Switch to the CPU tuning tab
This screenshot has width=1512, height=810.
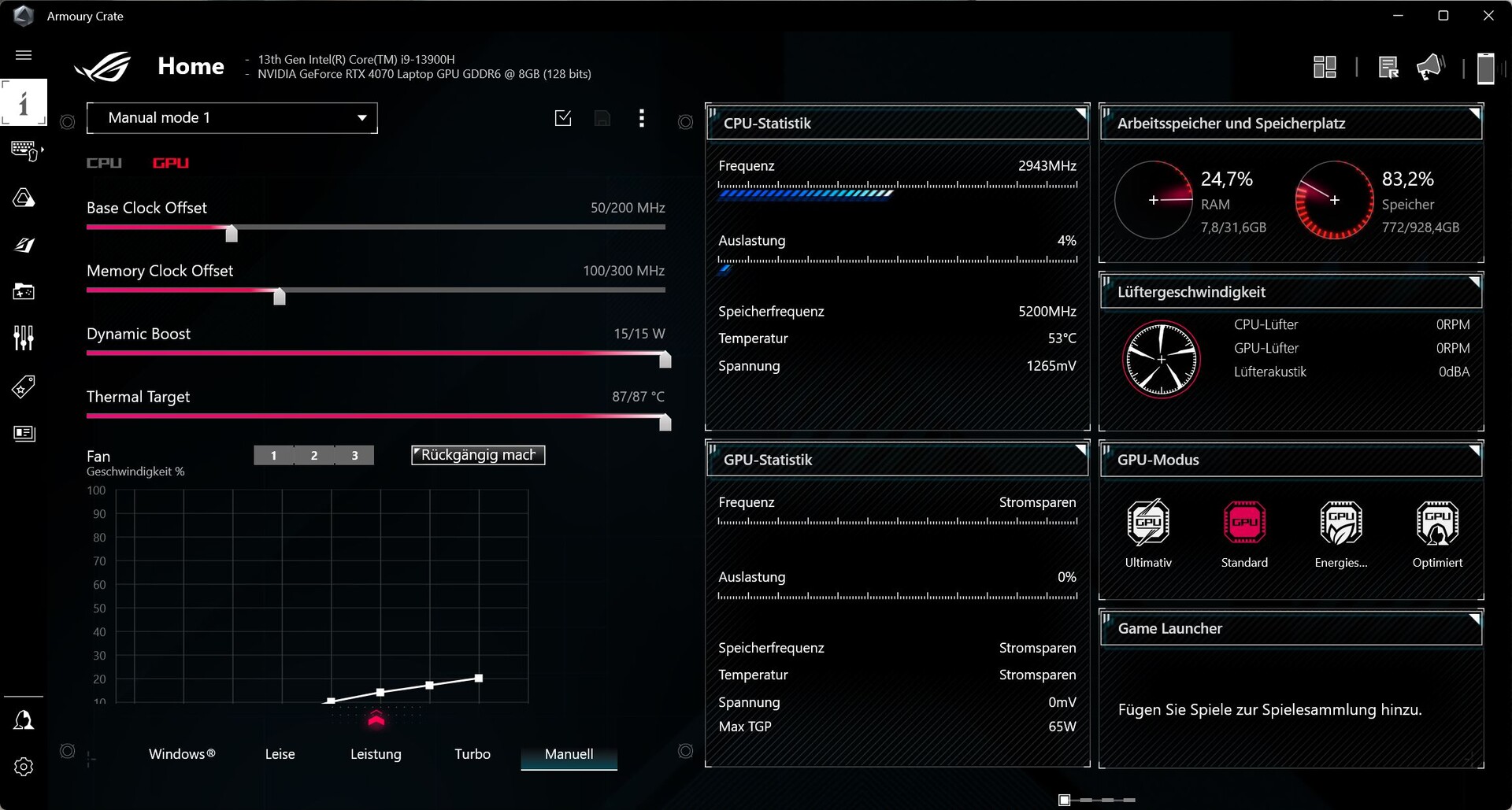pos(104,163)
